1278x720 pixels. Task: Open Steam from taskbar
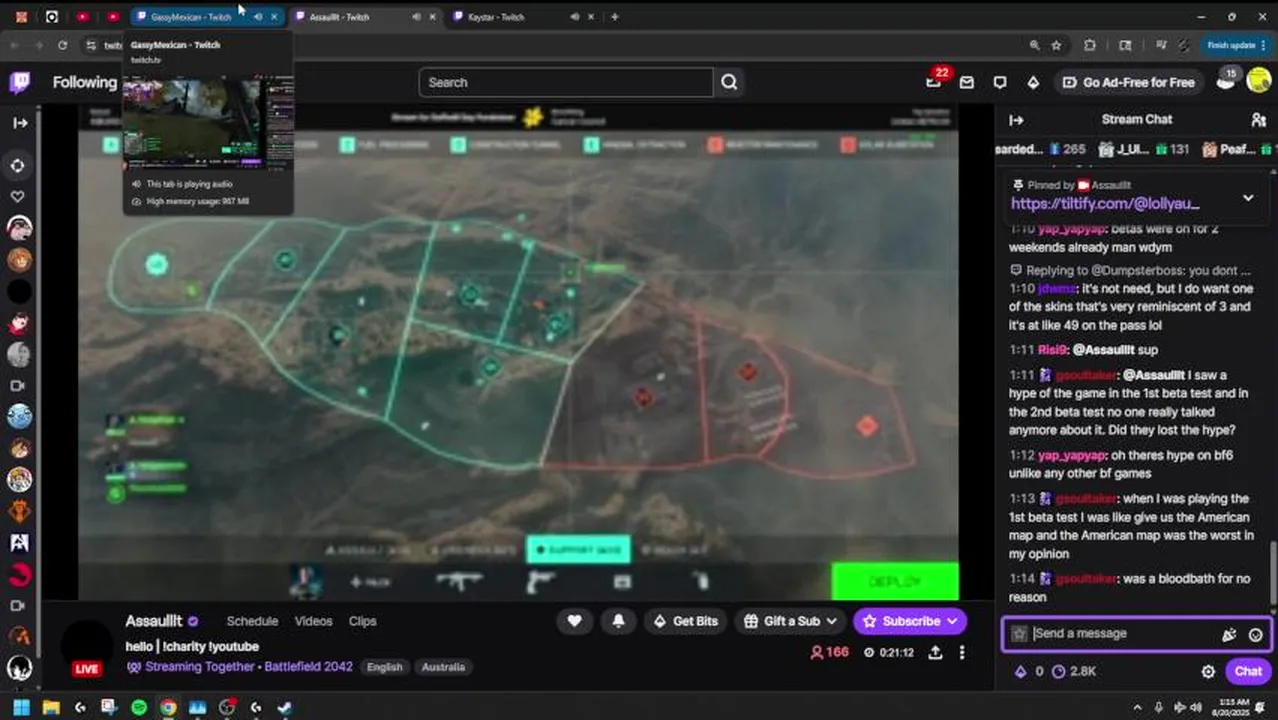coord(285,707)
